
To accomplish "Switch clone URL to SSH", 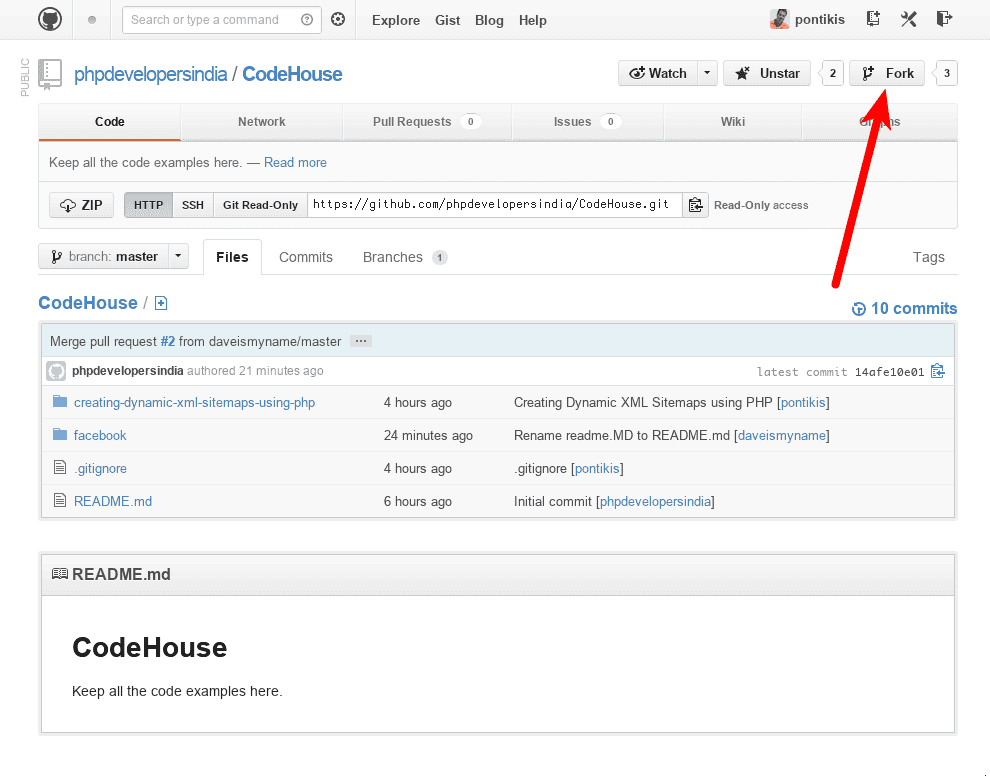I will click(x=193, y=205).
